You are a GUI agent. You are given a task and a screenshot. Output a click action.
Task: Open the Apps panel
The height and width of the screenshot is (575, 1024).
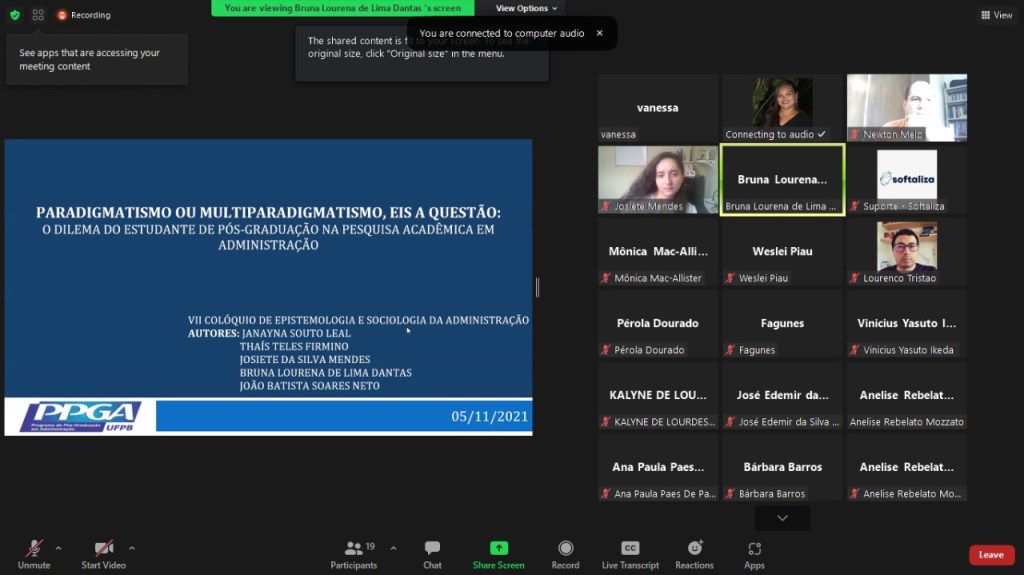click(754, 548)
